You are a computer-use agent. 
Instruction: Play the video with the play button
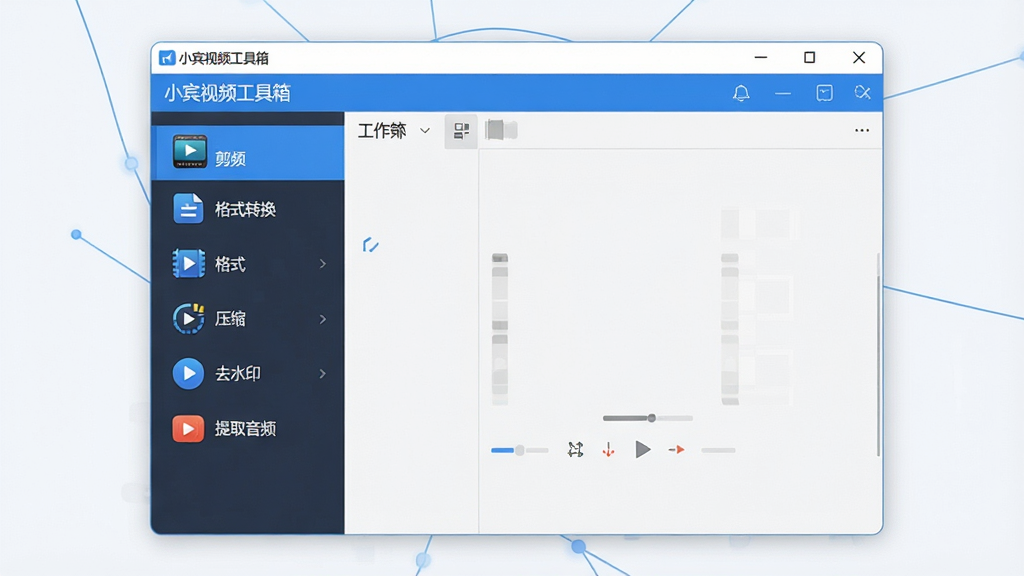pos(643,449)
